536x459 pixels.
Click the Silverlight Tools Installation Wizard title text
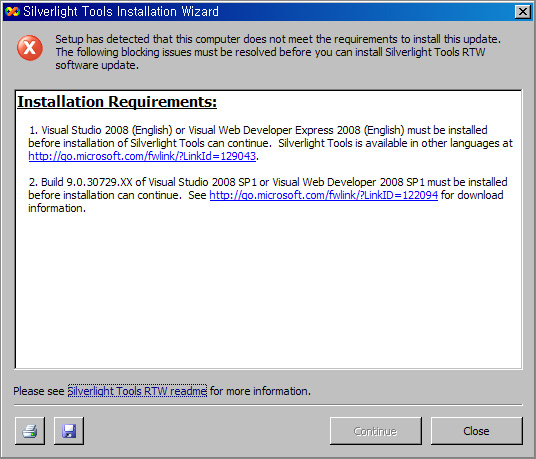tap(121, 12)
